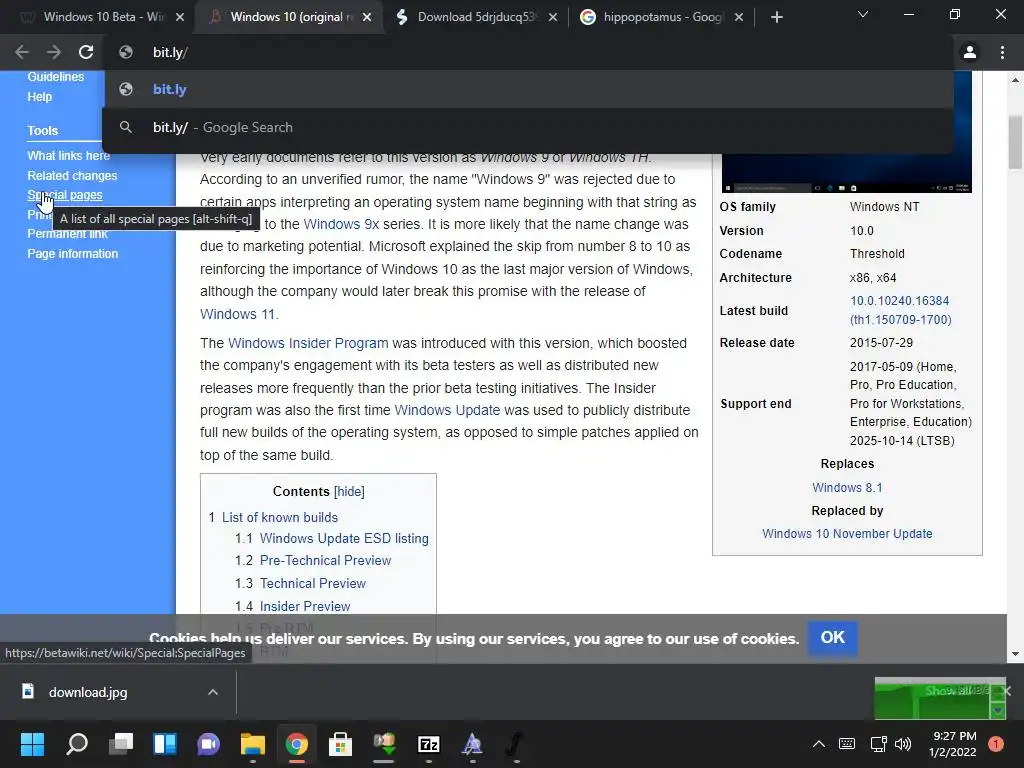Switch to the Download 5drjducq53 tab
1024x768 pixels.
click(x=477, y=18)
